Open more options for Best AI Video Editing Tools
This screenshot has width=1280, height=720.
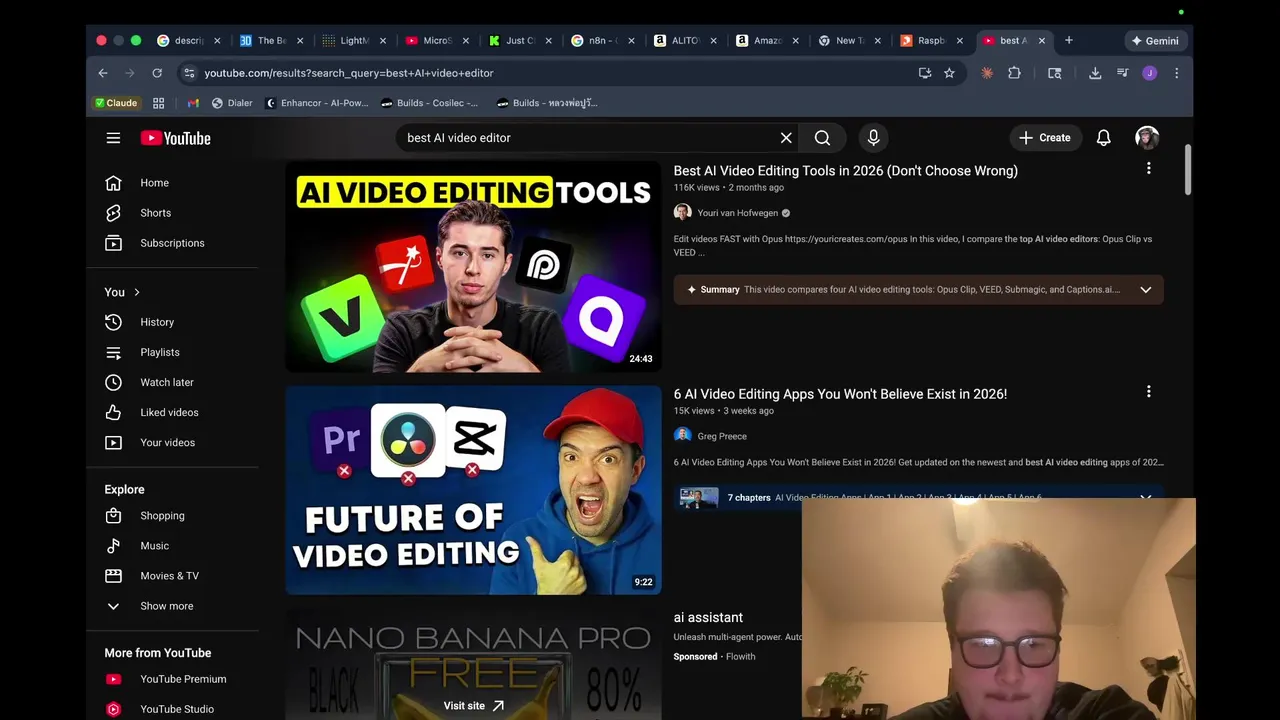pyautogui.click(x=1148, y=169)
